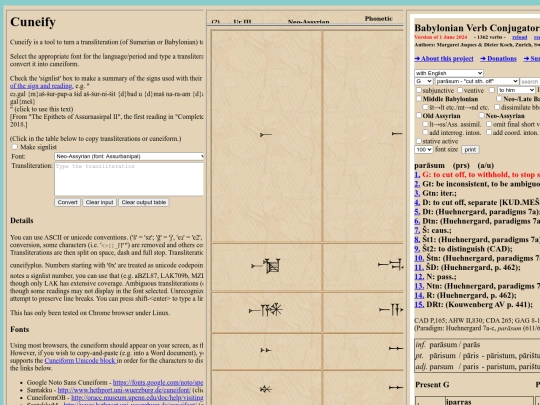Click the Clear input button

(100, 202)
